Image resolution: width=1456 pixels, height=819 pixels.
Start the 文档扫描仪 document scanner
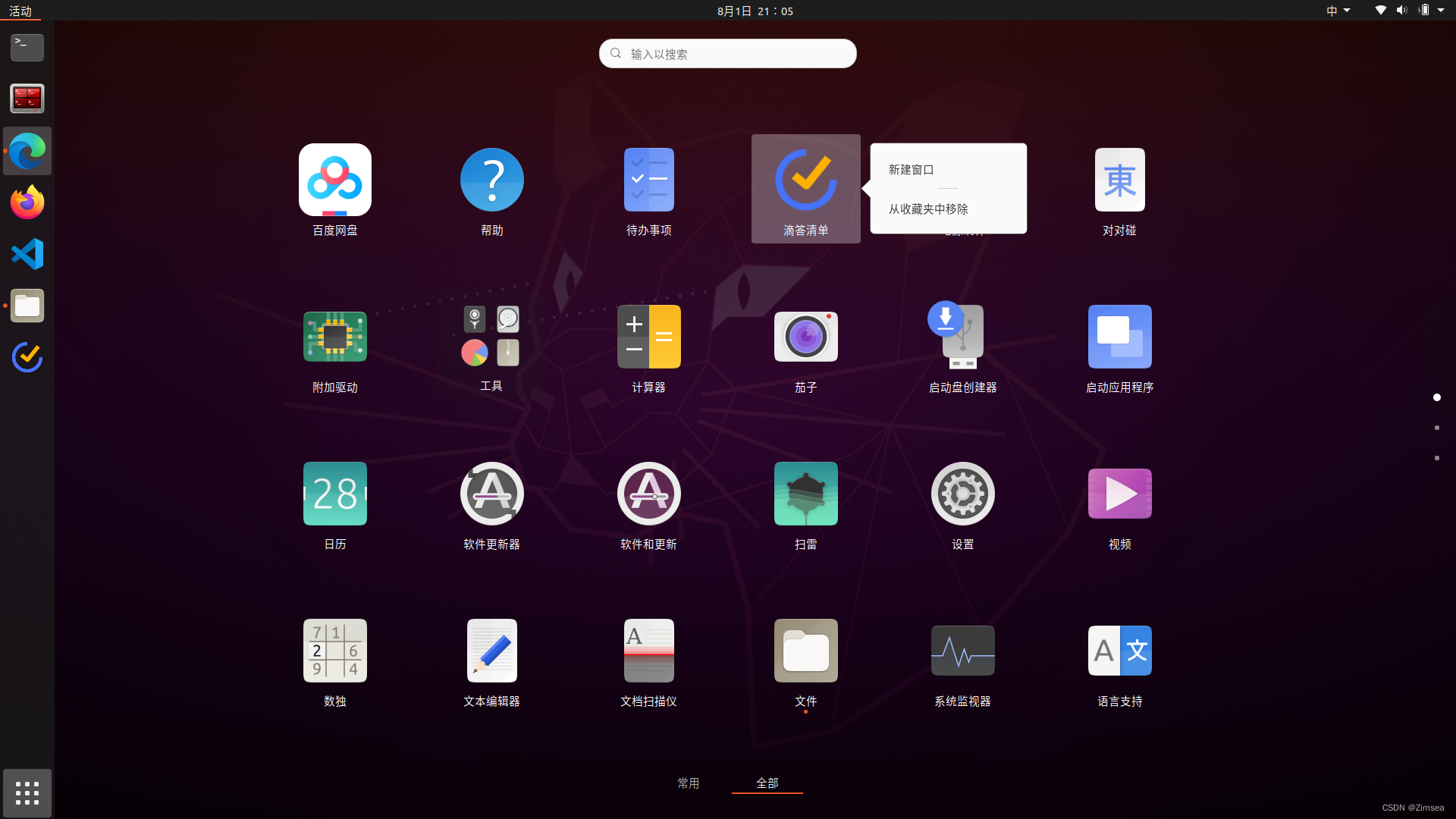coord(649,650)
